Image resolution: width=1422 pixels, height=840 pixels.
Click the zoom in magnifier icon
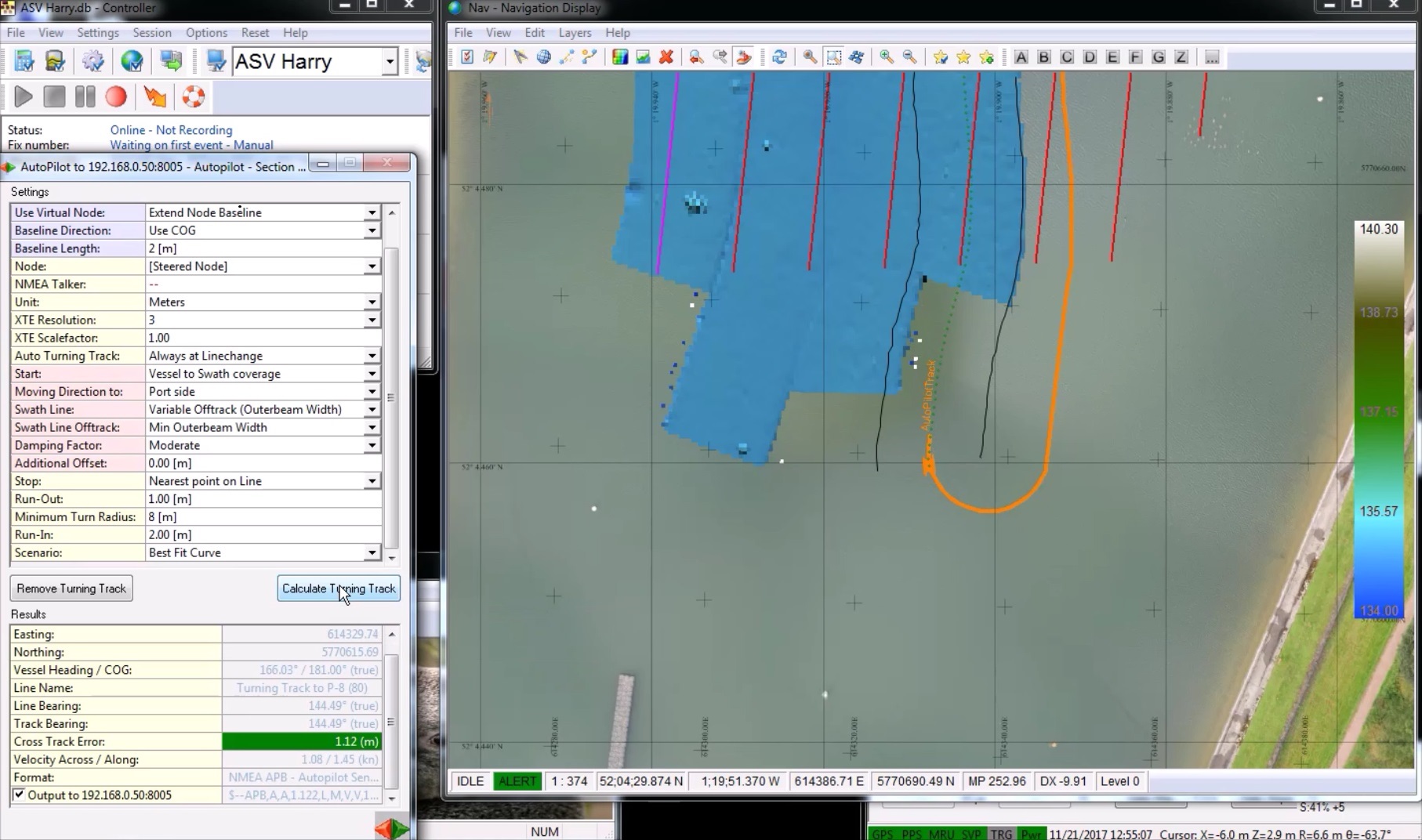886,57
